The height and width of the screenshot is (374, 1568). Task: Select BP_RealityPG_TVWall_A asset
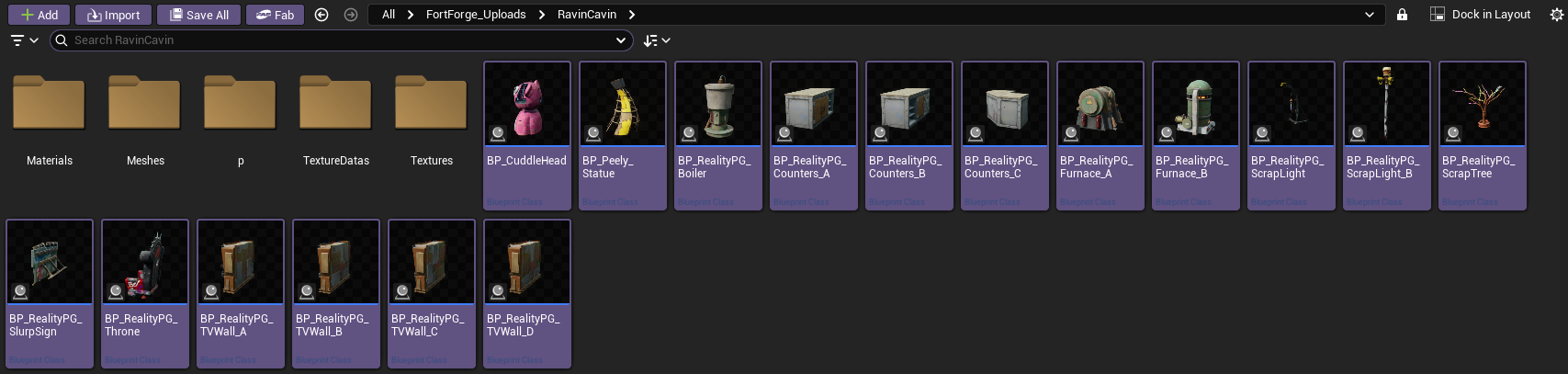(x=241, y=294)
